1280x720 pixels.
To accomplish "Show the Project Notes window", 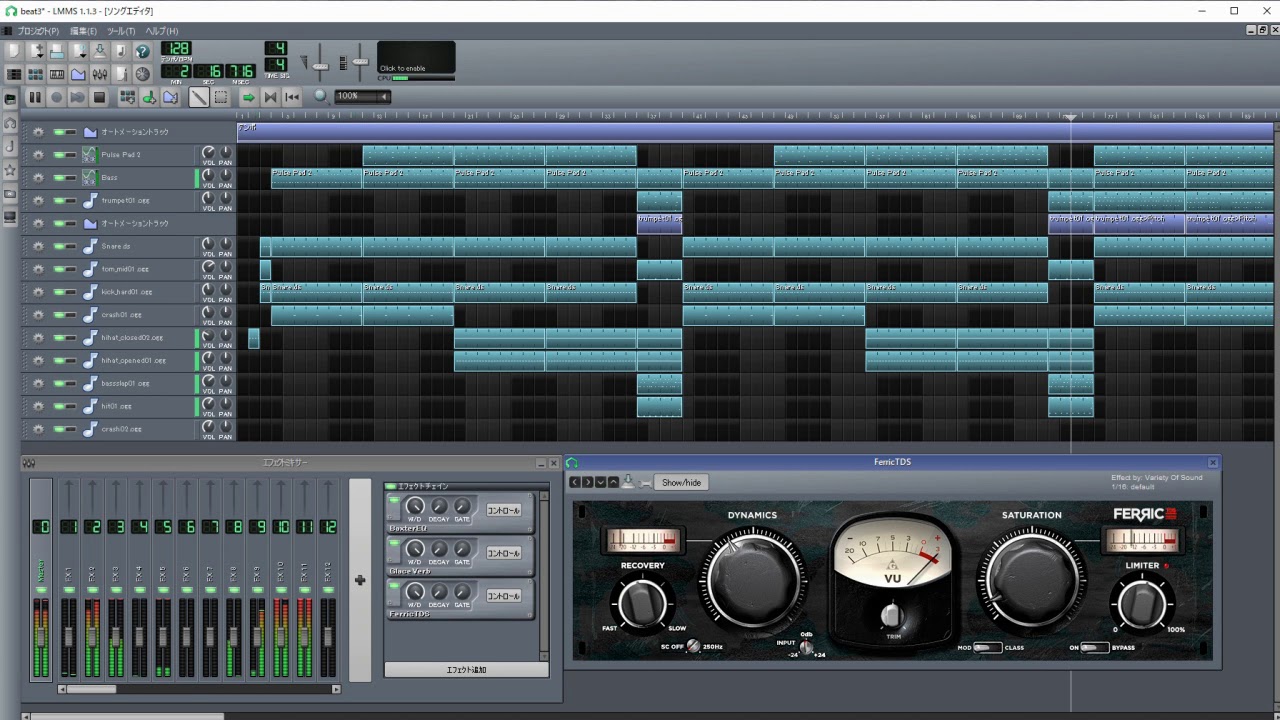I will click(x=121, y=74).
